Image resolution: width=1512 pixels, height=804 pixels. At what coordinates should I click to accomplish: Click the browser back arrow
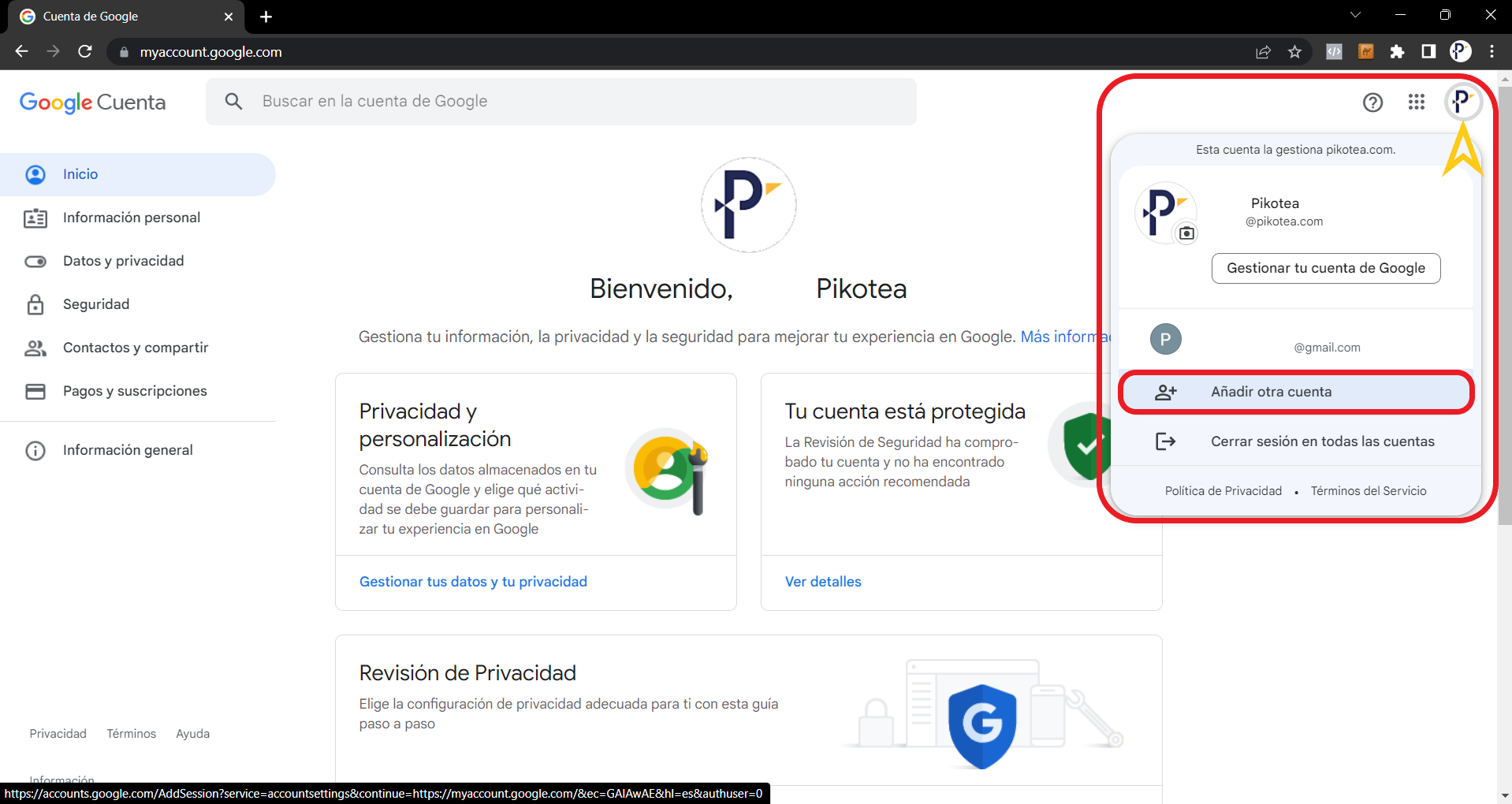21,51
